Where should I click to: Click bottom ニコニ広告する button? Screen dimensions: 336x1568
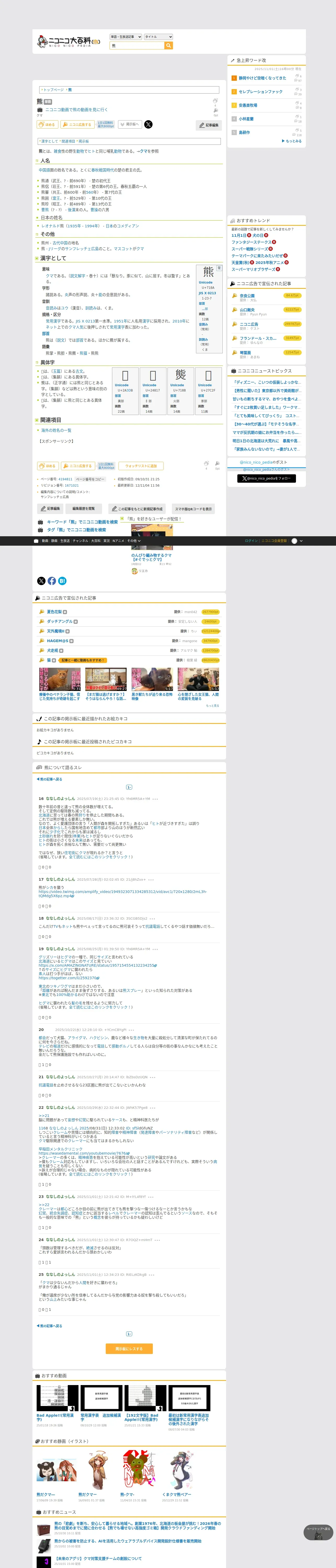pyautogui.click(x=77, y=466)
